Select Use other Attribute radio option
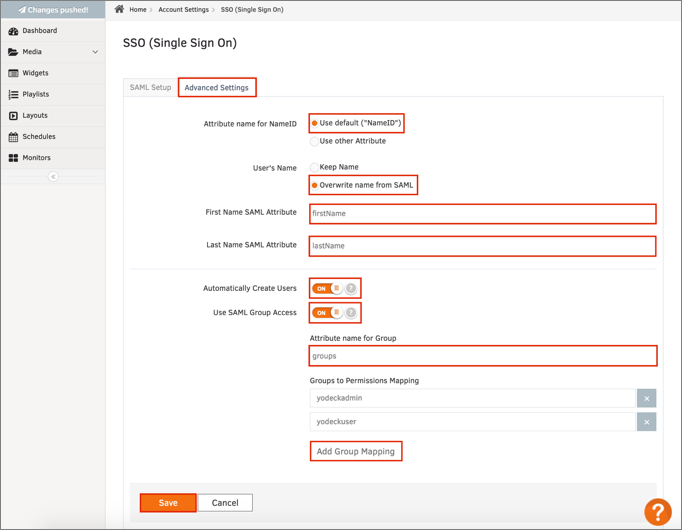The width and height of the screenshot is (682, 530). (x=314, y=141)
